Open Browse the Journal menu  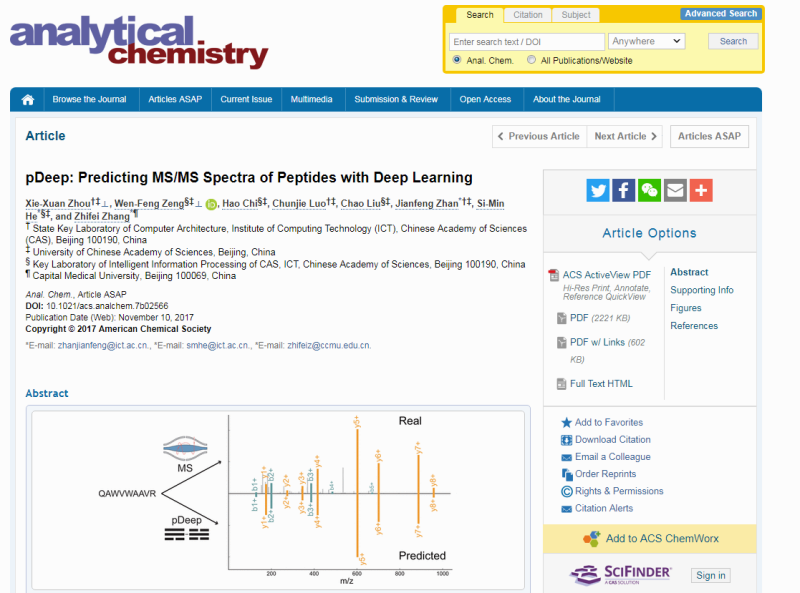[x=89, y=100]
